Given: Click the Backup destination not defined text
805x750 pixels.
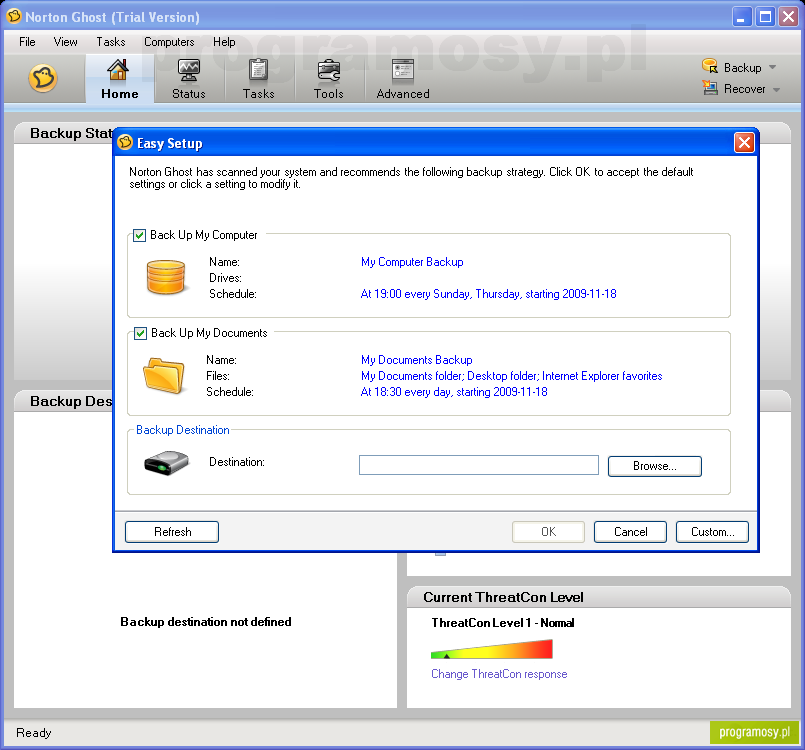Looking at the screenshot, I should tap(206, 622).
